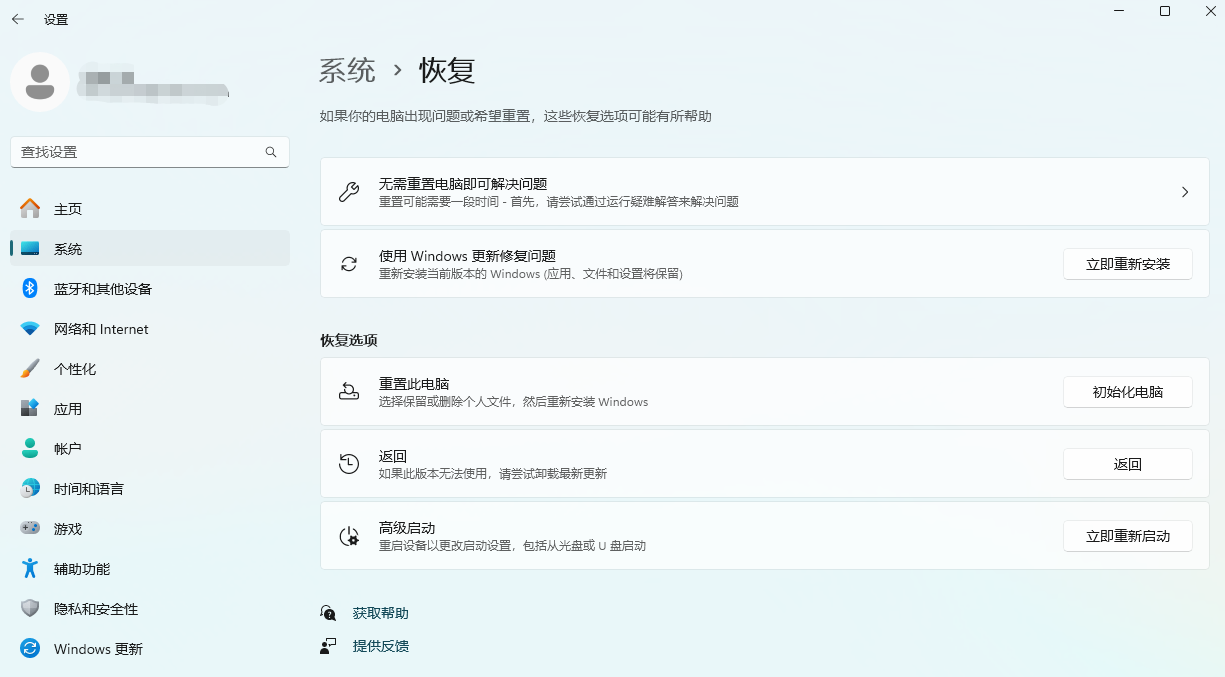Click the 帐户 person icon

[30, 449]
